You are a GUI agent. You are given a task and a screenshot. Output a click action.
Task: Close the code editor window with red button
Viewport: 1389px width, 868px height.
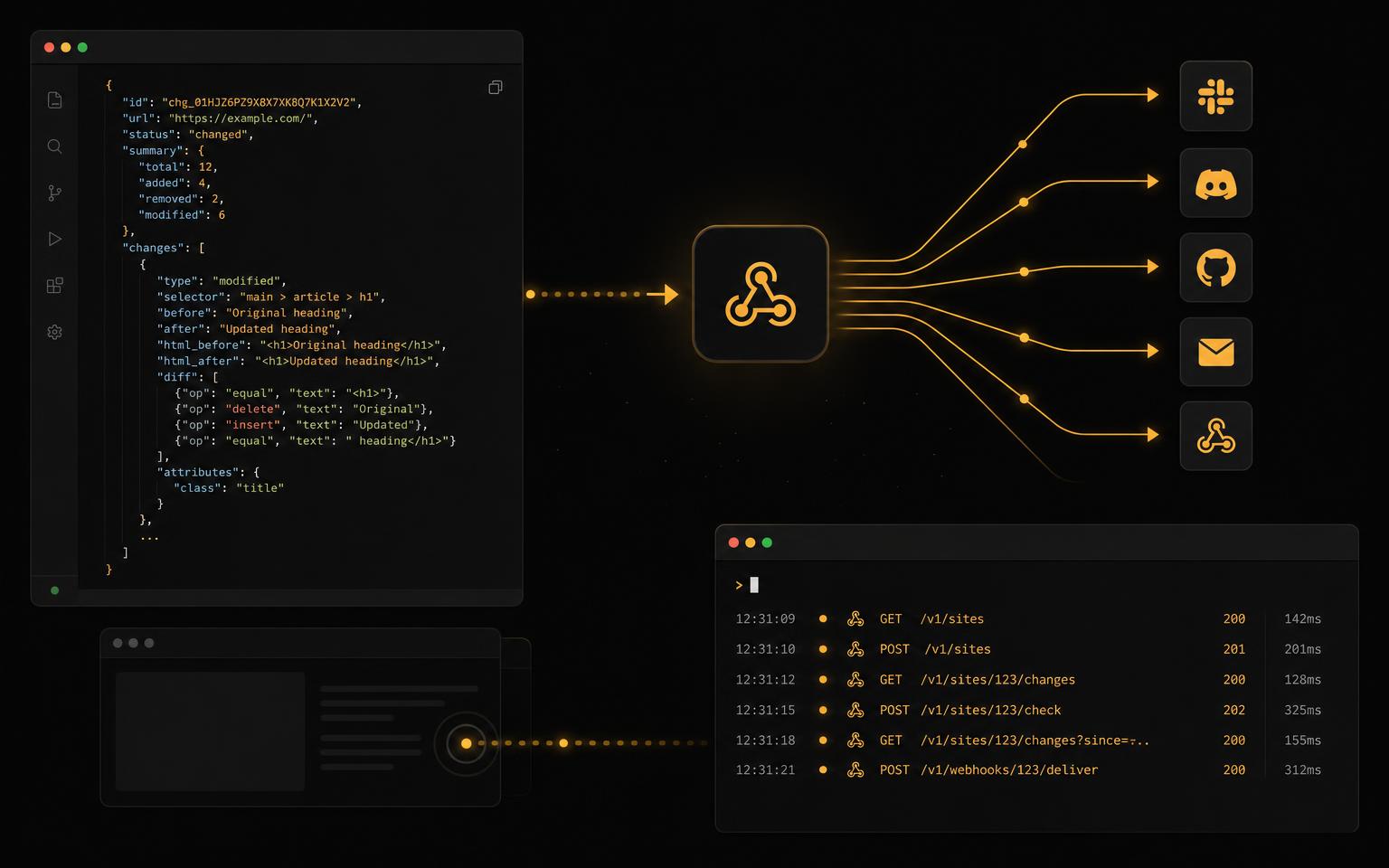(x=49, y=47)
